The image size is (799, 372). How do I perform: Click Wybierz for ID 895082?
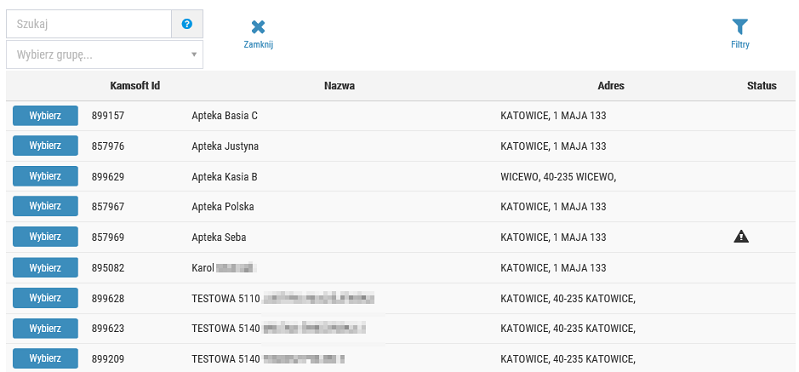(45, 268)
